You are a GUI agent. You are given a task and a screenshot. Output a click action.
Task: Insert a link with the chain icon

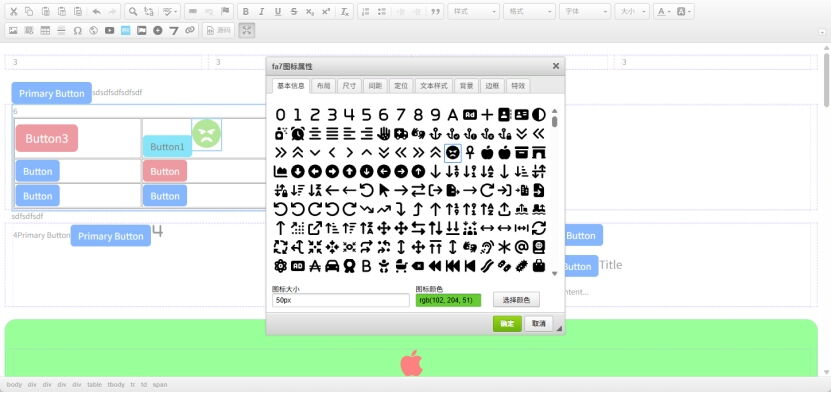coord(190,31)
